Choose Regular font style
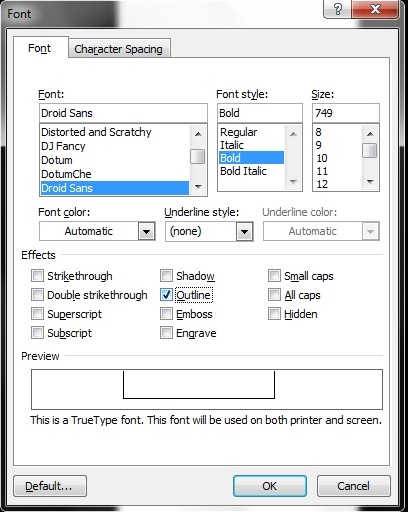The height and width of the screenshot is (512, 408). click(251, 132)
